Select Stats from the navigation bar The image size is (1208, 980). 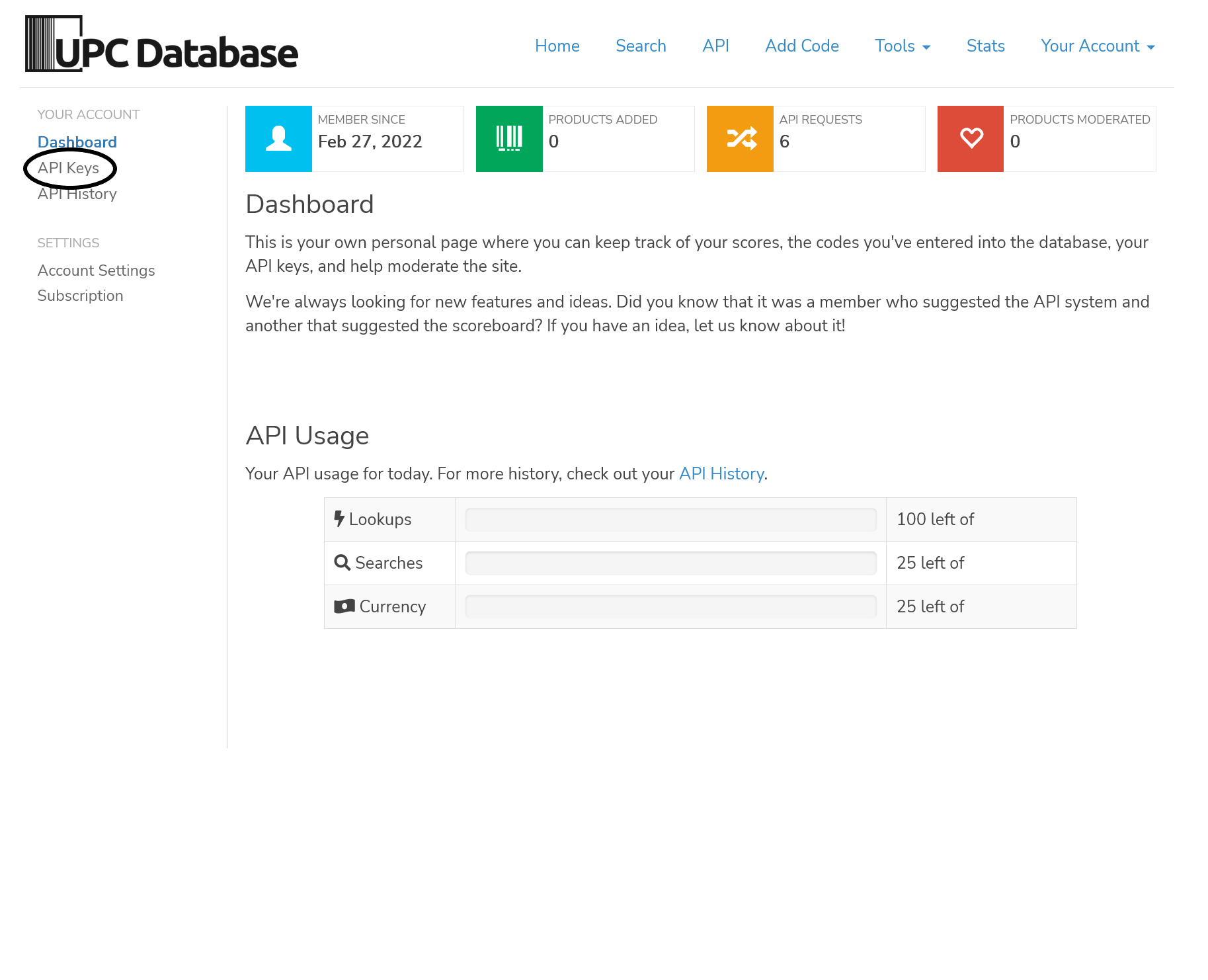tap(985, 46)
